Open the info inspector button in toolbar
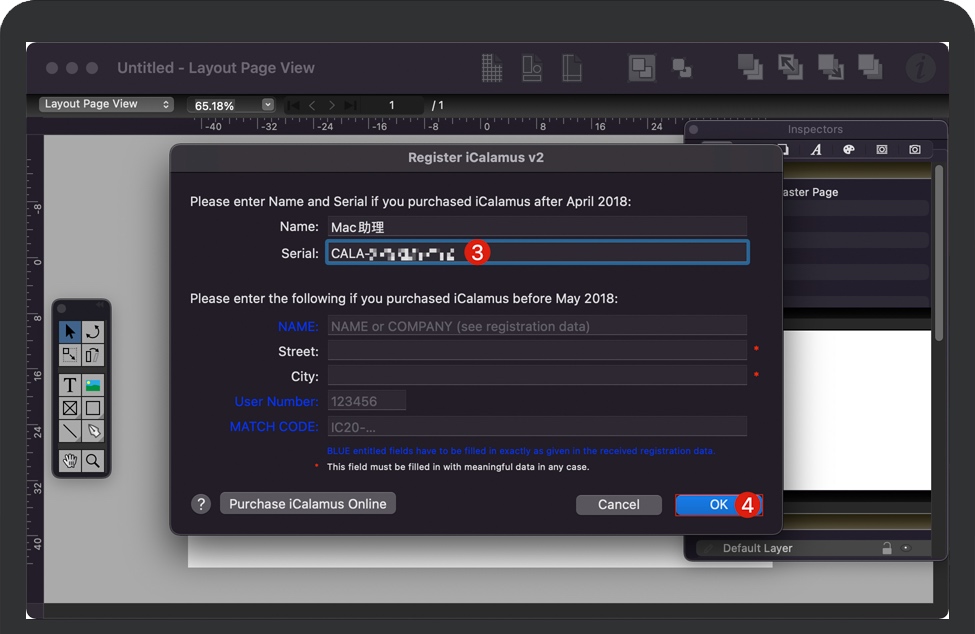Screen dimensions: 975x634 point(921,68)
